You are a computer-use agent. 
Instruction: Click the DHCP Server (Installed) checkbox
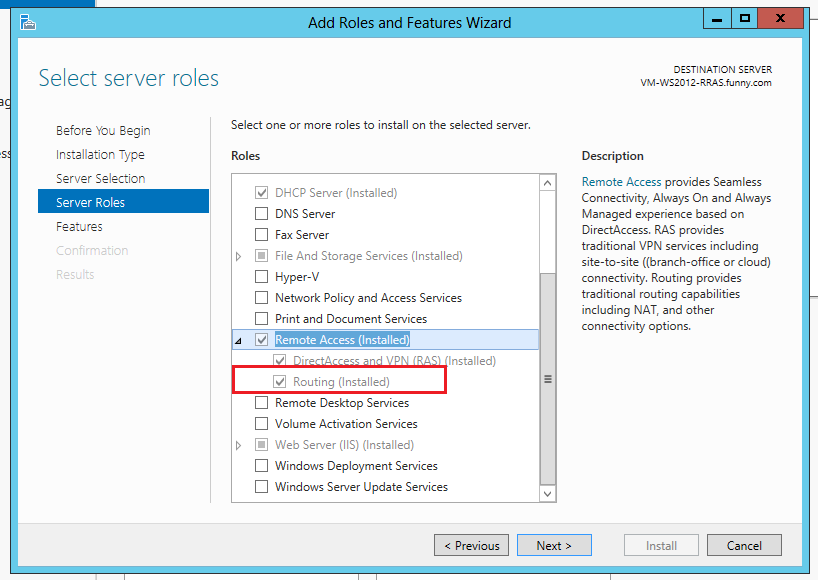(261, 192)
